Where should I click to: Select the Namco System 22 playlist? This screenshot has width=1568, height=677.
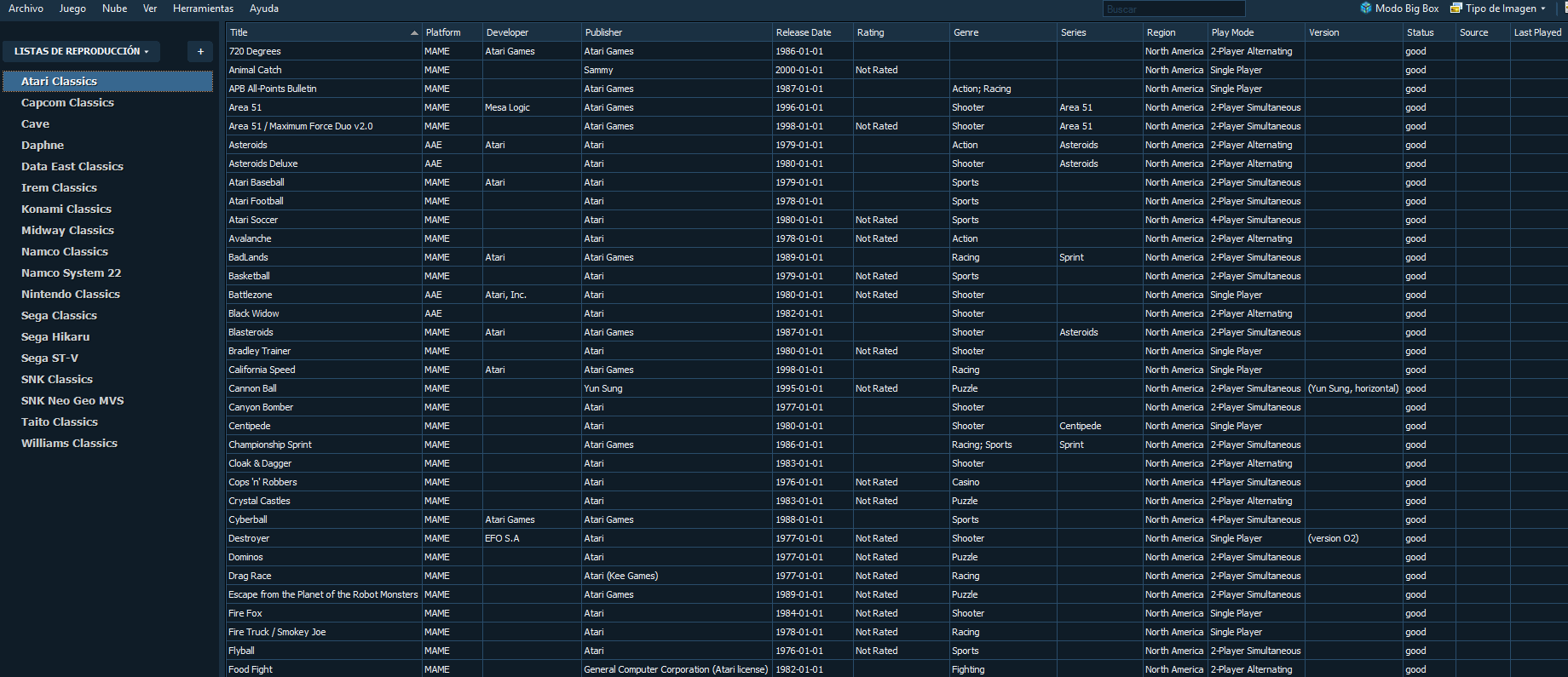(71, 273)
